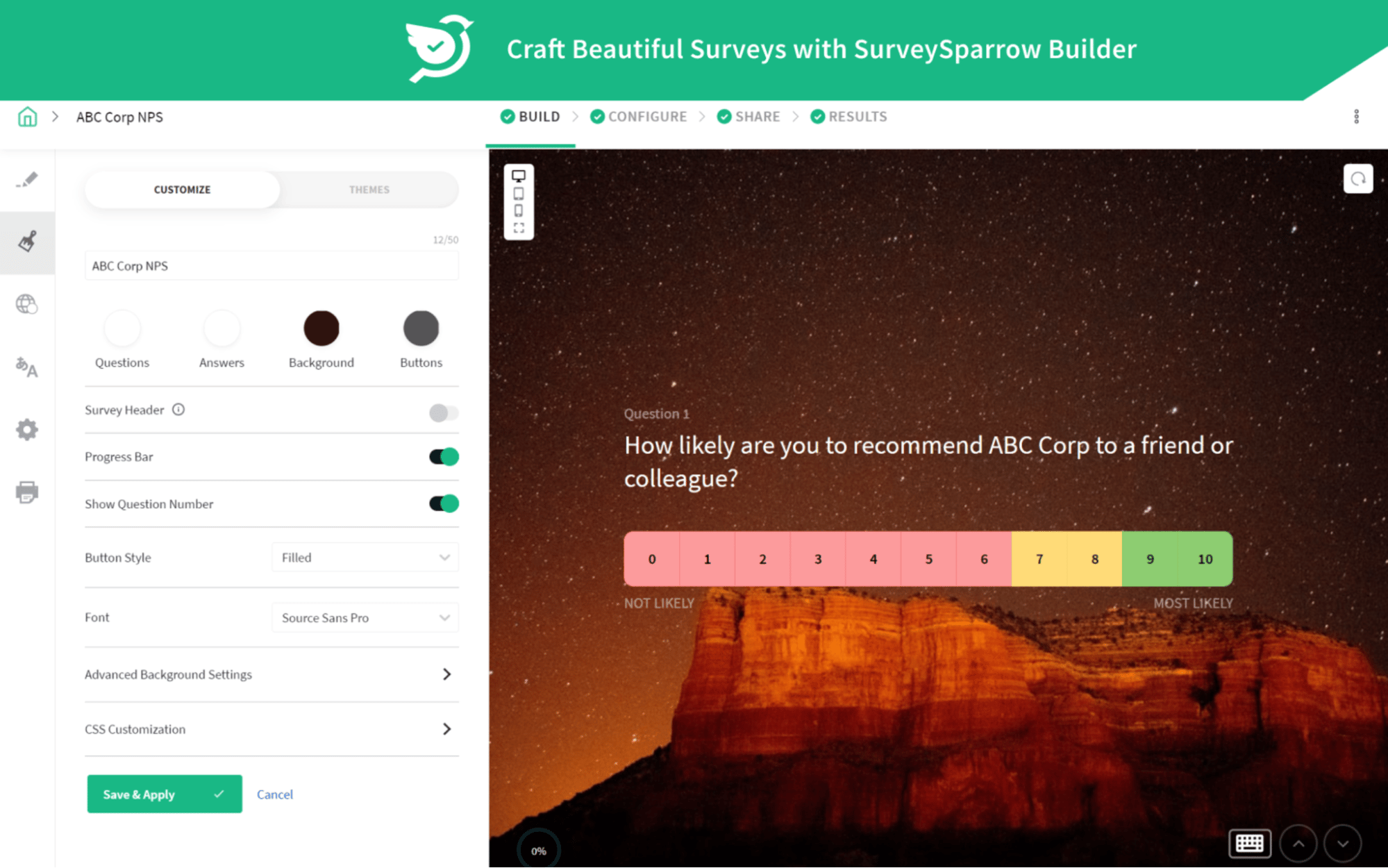The image size is (1388, 868).
Task: Click the Save & Apply button
Action: coord(164,794)
